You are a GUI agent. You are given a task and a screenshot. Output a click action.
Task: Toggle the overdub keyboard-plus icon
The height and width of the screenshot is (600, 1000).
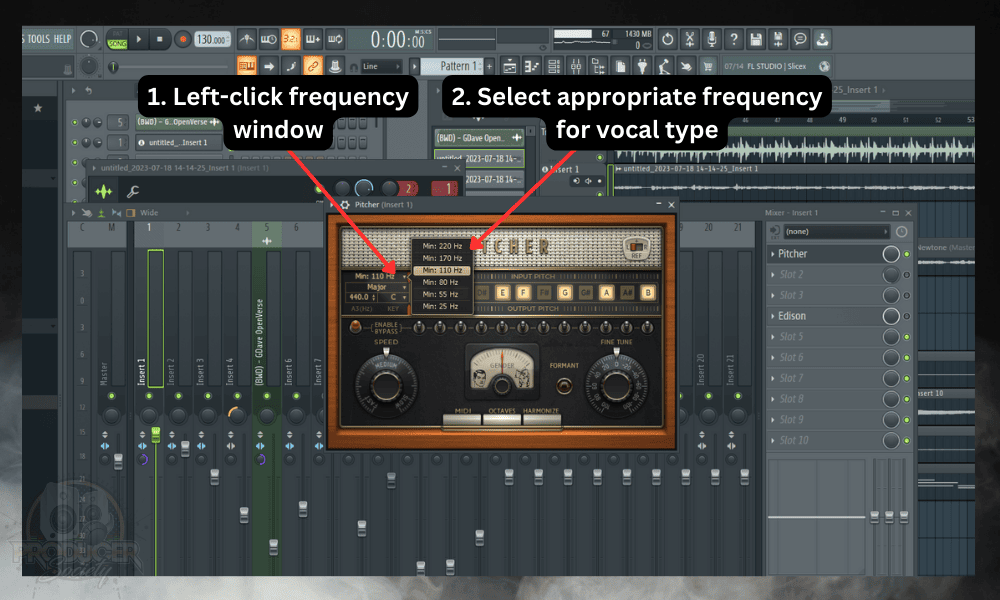point(312,40)
